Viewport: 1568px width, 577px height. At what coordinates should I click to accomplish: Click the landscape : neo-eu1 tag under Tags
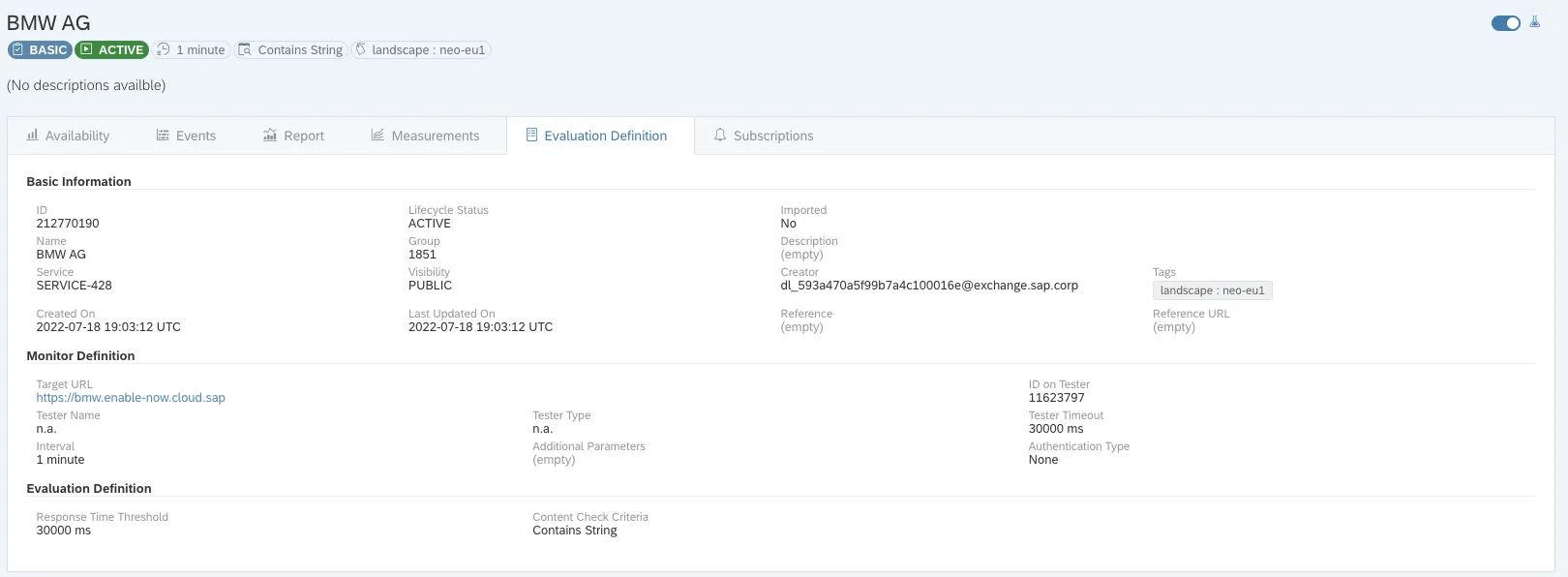click(x=1212, y=290)
